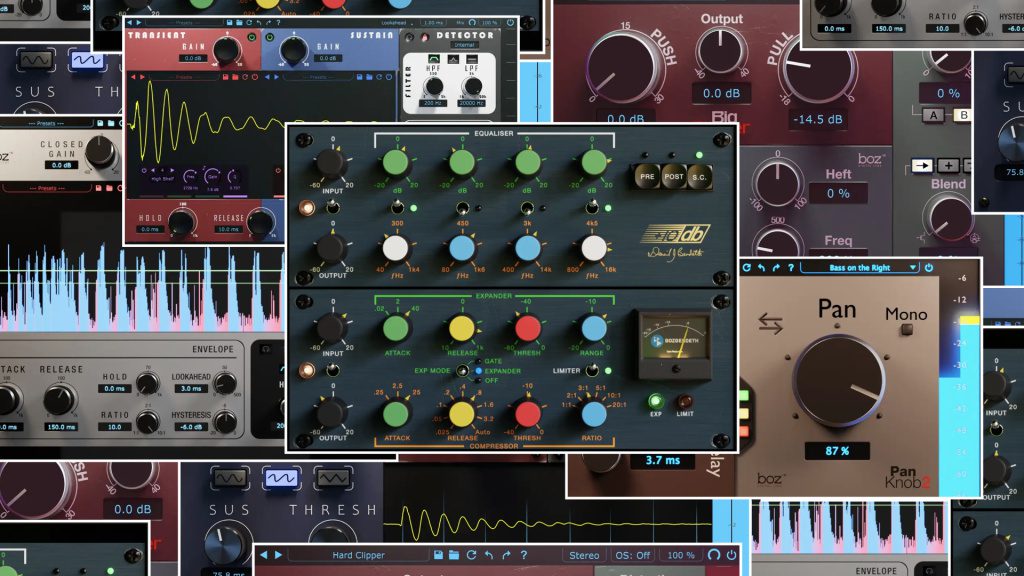This screenshot has width=1024, height=576.
Task: Open Bass on the Right preset dropdown
Action: [x=859, y=268]
